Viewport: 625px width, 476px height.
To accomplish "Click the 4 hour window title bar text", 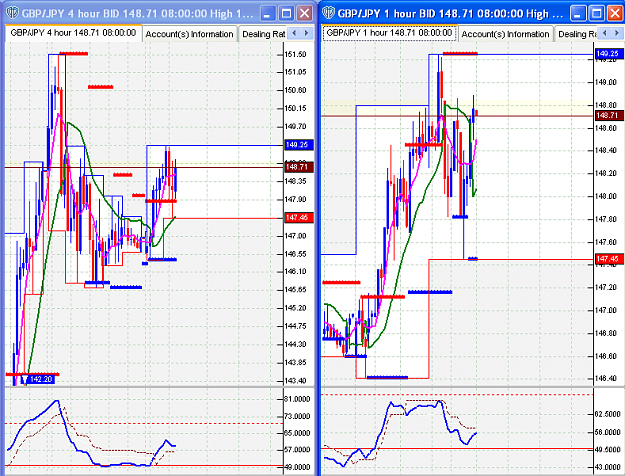I will [137, 14].
